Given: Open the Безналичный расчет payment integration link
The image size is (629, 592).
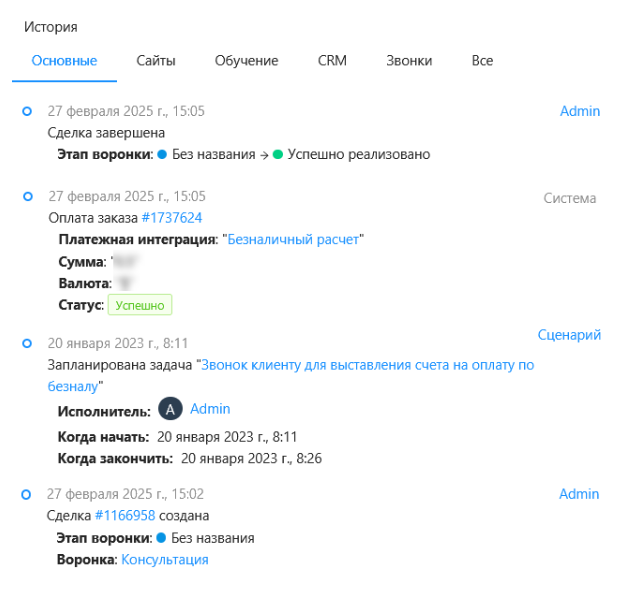Looking at the screenshot, I should 294,239.
